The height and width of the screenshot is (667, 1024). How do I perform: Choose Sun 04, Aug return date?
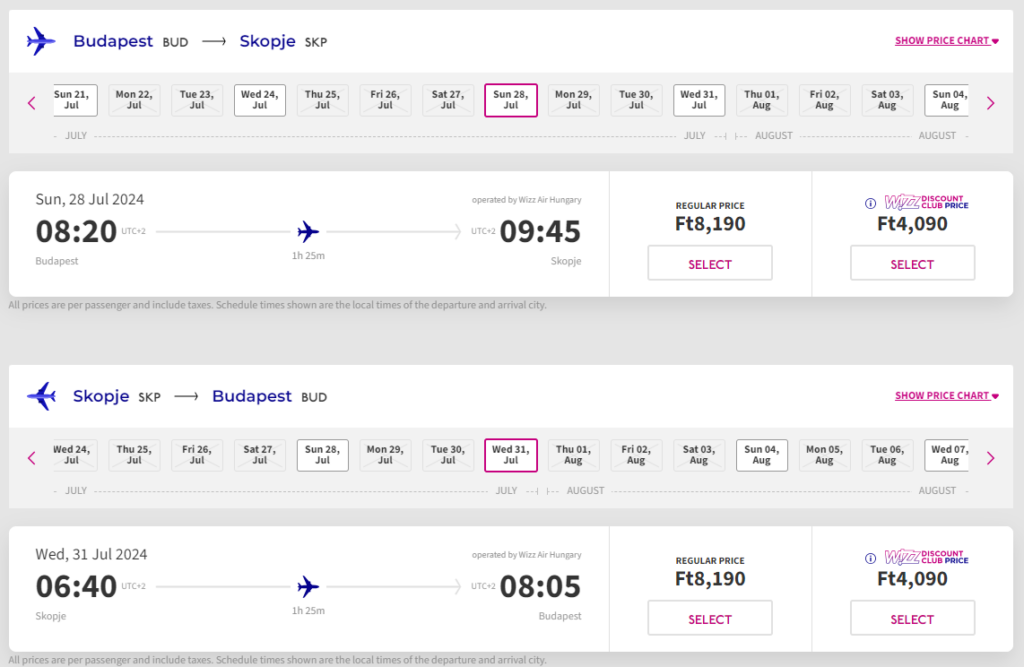point(761,455)
